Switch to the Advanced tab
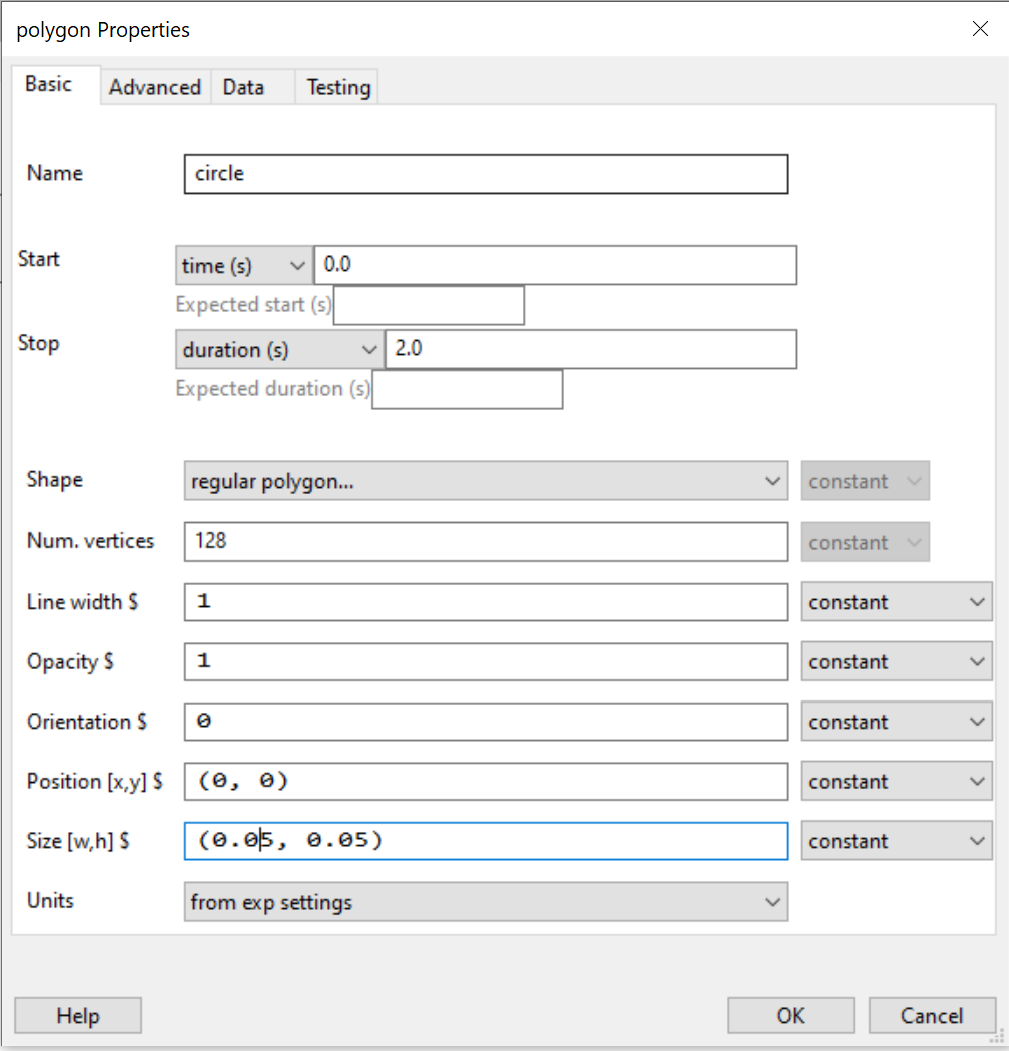 pyautogui.click(x=155, y=87)
